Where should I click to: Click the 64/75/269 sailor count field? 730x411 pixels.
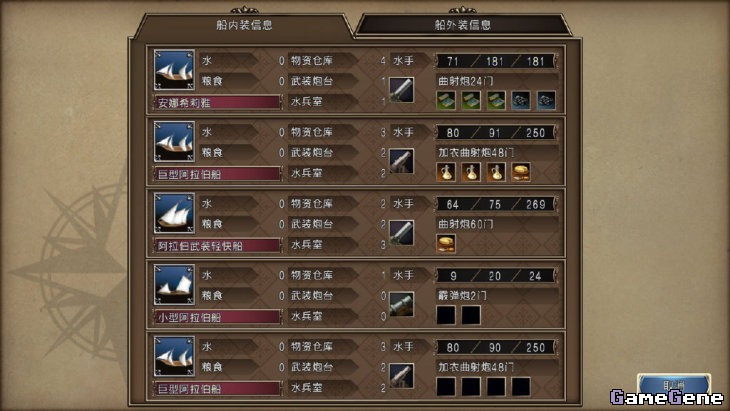click(x=496, y=204)
